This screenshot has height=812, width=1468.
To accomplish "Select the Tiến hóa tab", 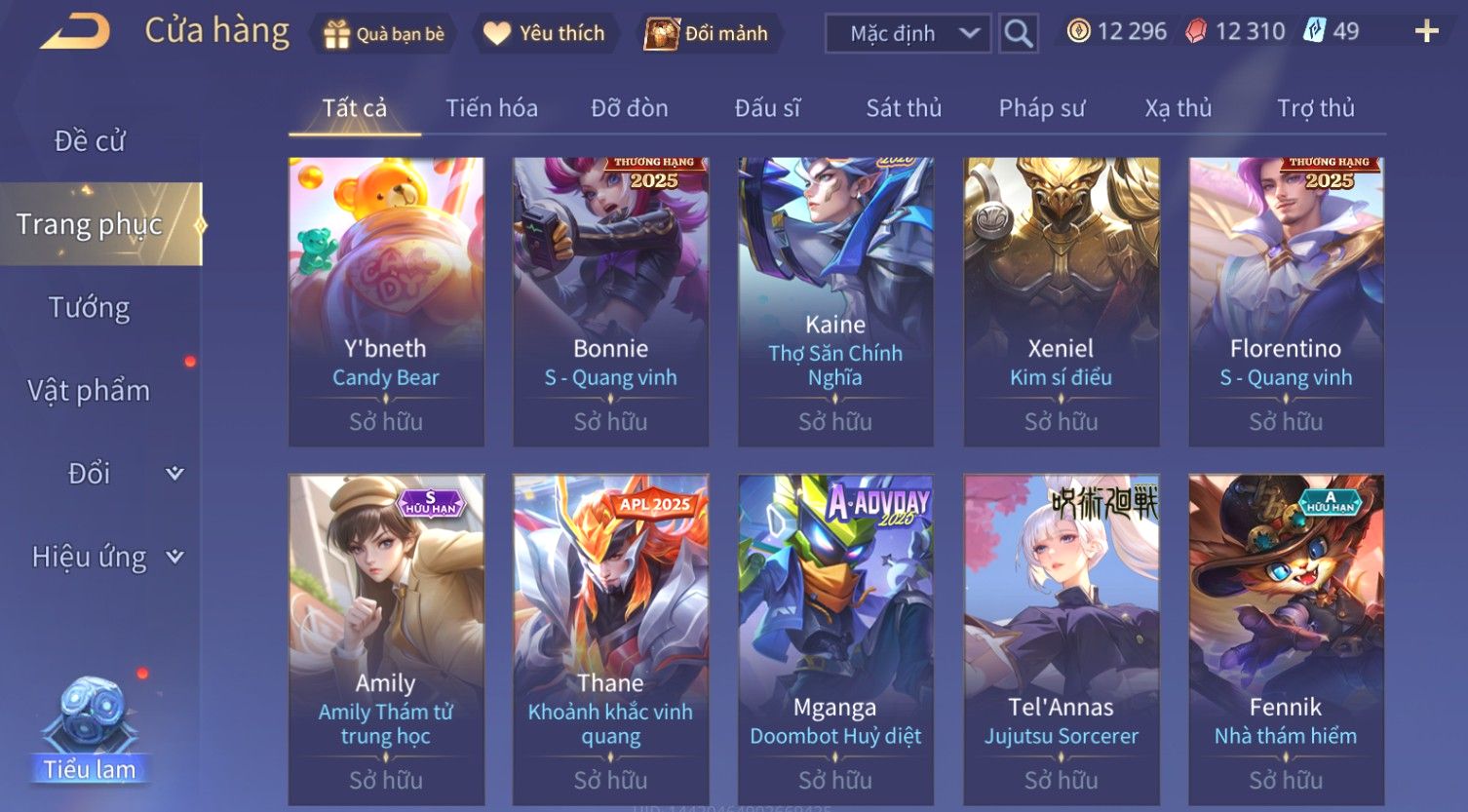I will coord(491,108).
